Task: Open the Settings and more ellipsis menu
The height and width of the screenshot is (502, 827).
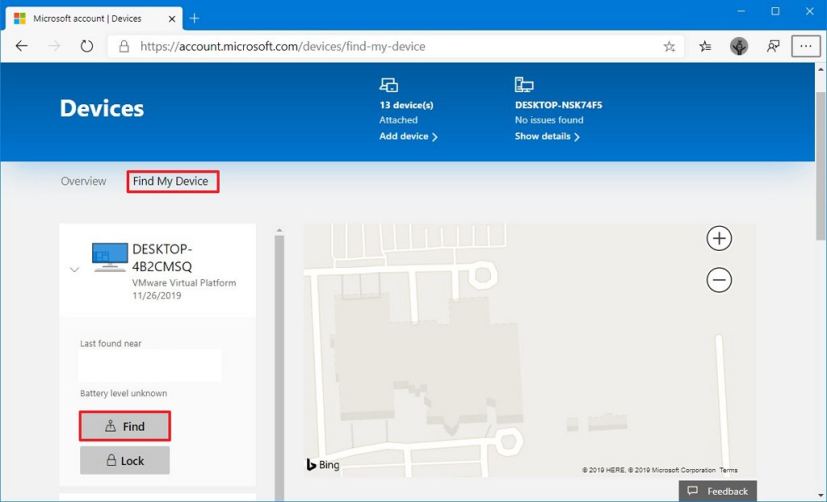Action: point(806,46)
